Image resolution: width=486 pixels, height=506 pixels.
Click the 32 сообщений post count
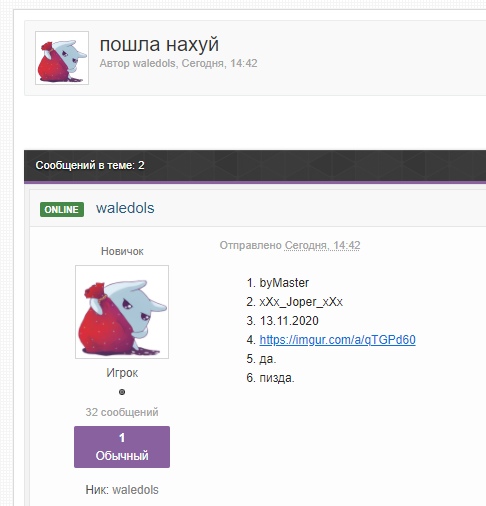coord(122,412)
